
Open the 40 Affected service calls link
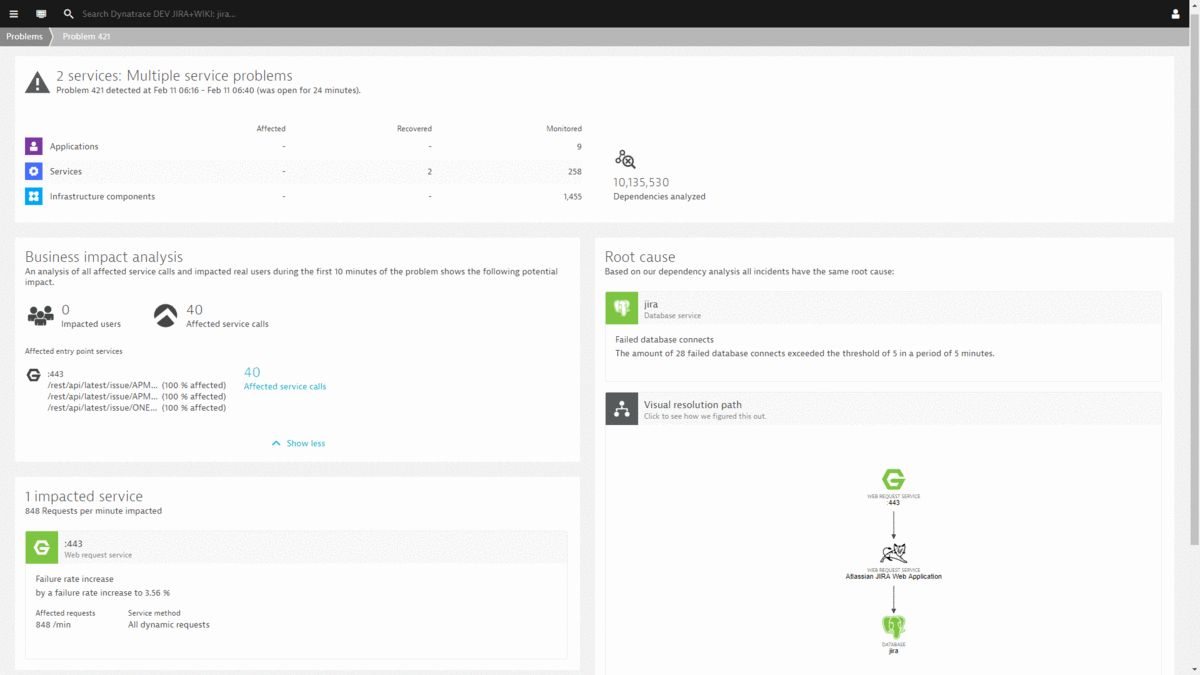click(284, 385)
